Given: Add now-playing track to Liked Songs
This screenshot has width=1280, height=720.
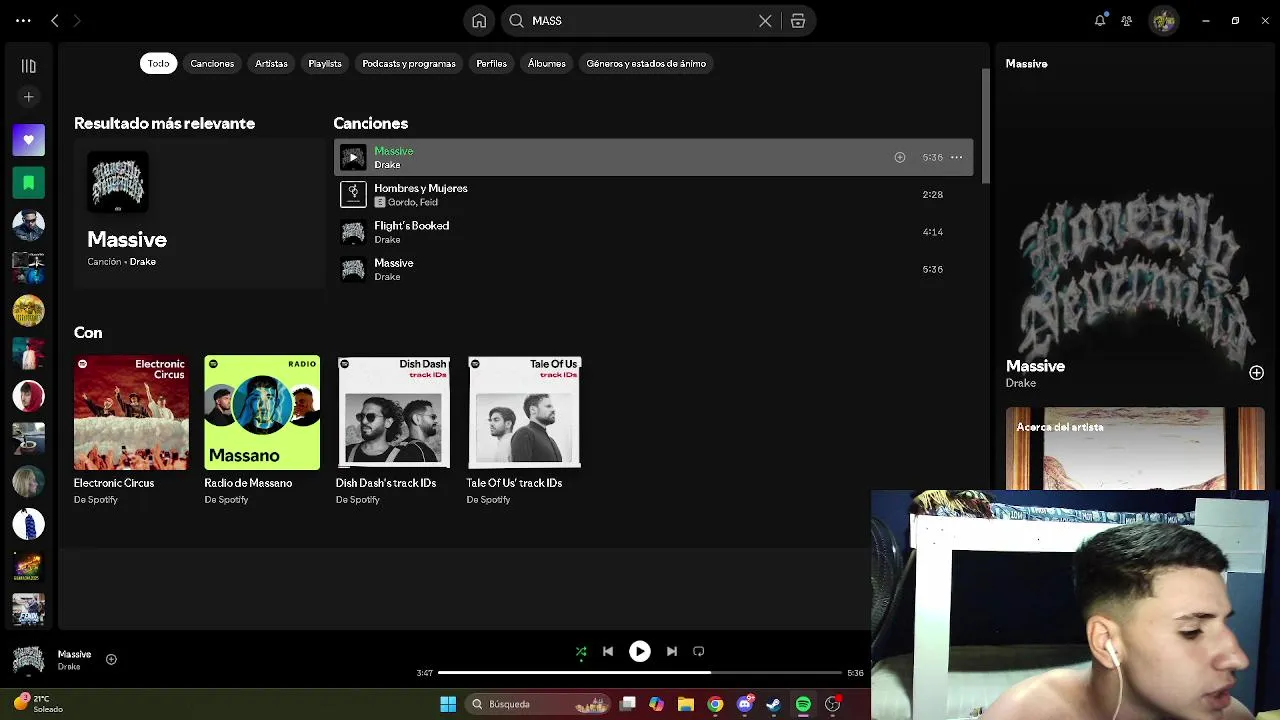Looking at the screenshot, I should click(x=111, y=659).
